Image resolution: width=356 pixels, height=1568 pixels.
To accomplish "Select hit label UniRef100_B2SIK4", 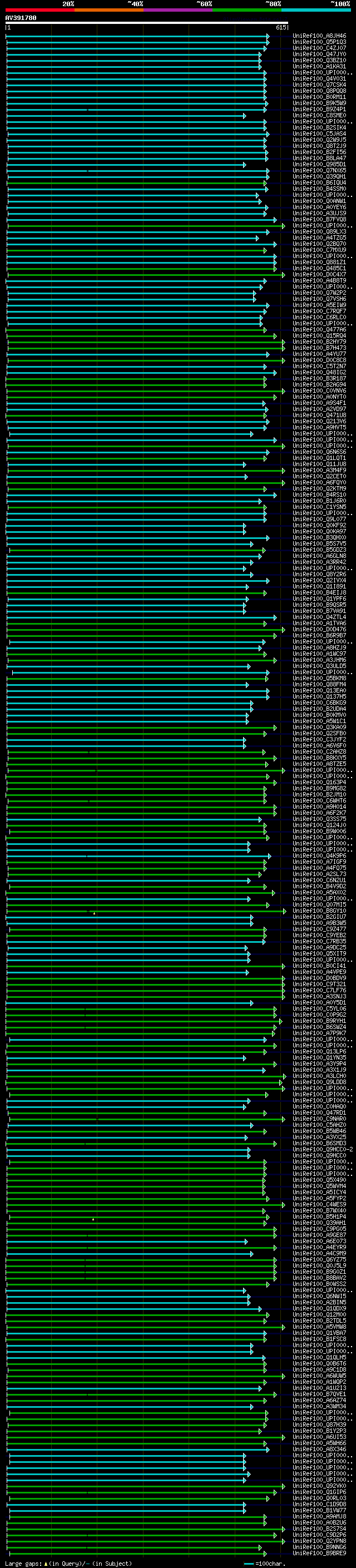I will [319, 127].
